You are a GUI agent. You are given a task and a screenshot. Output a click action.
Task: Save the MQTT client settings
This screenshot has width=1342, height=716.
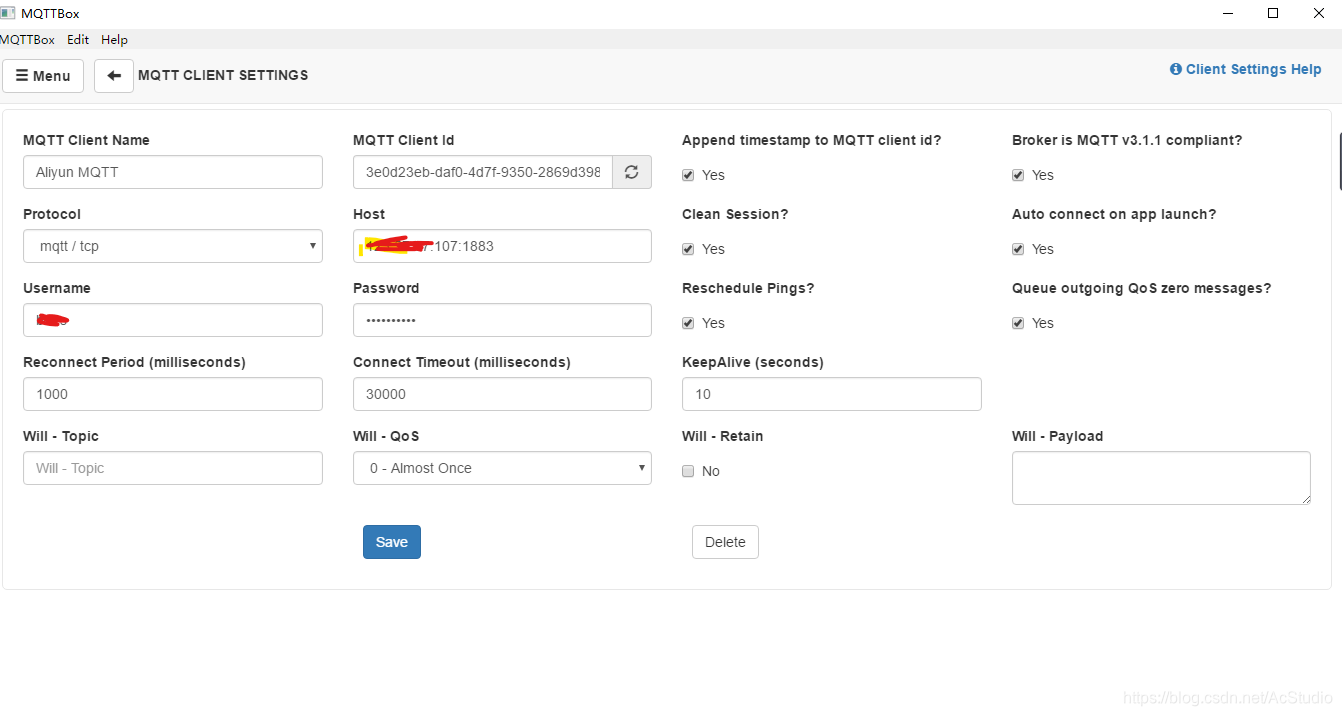[392, 542]
